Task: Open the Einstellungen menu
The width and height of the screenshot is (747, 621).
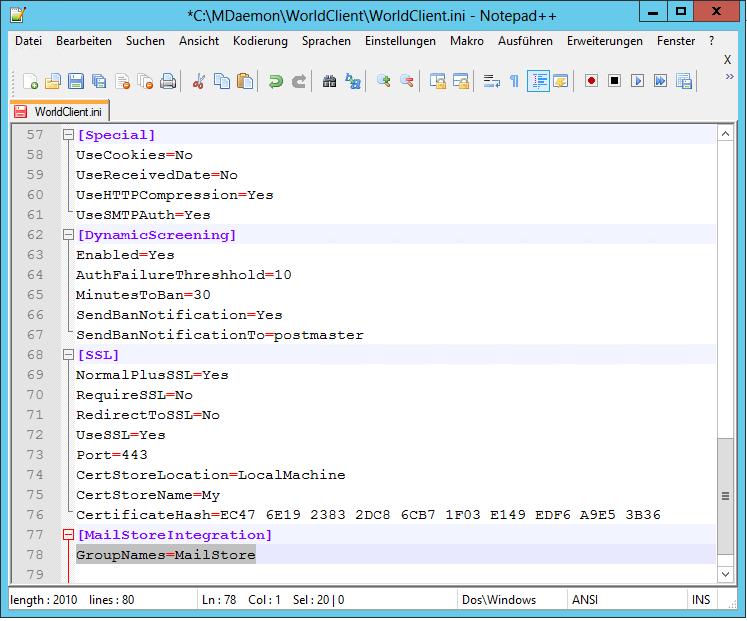Action: pos(400,41)
